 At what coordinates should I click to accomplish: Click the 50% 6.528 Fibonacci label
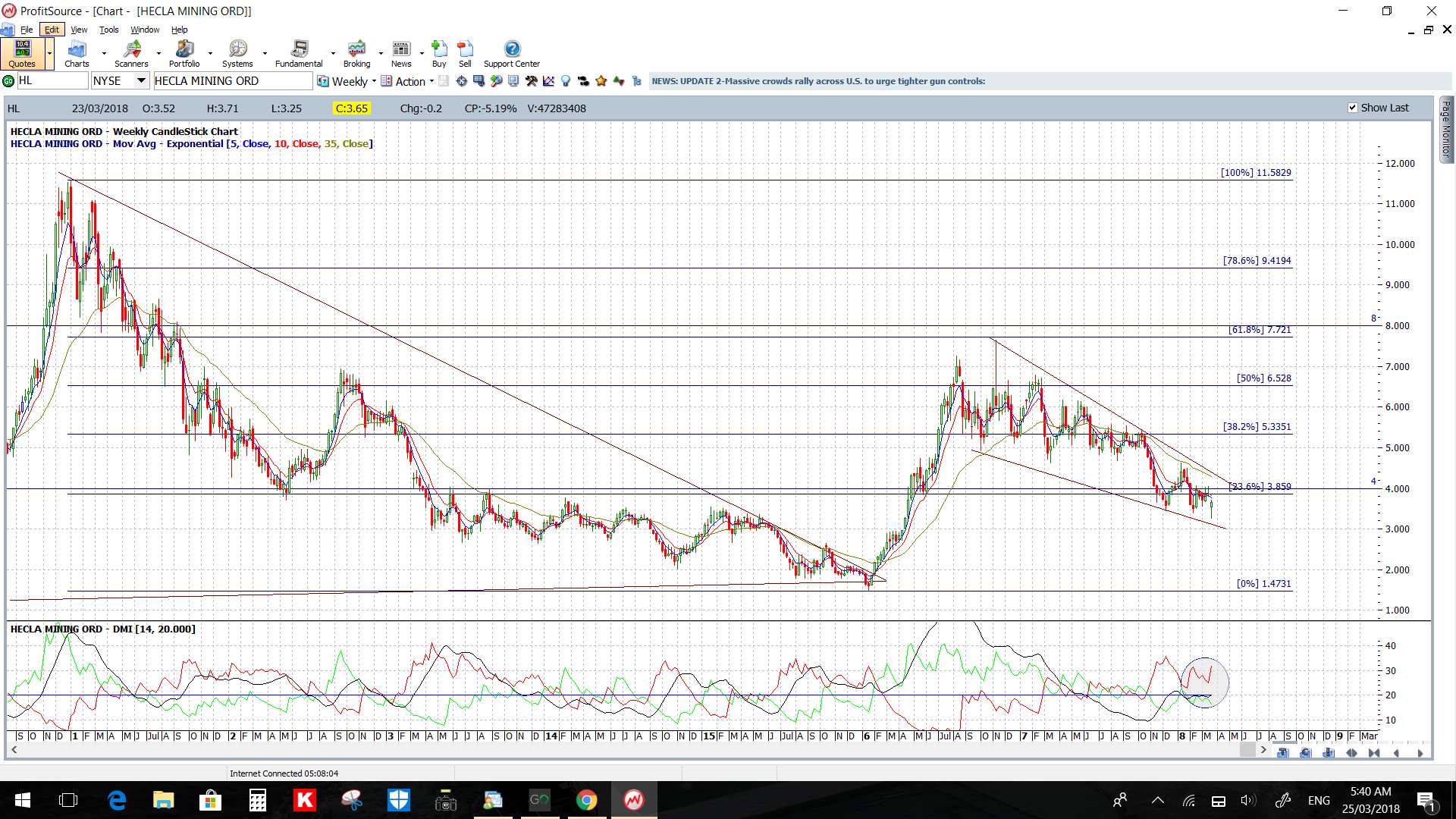coord(1263,378)
